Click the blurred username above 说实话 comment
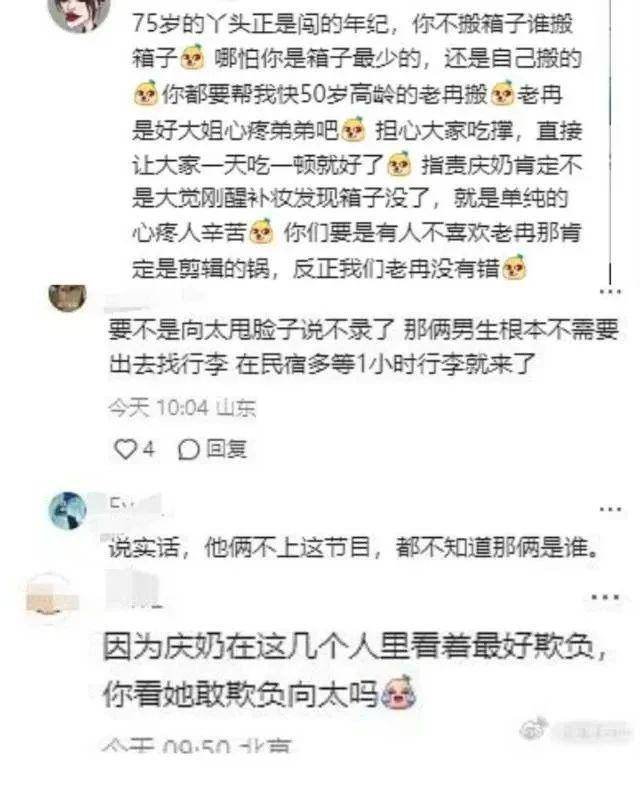 click(x=134, y=504)
